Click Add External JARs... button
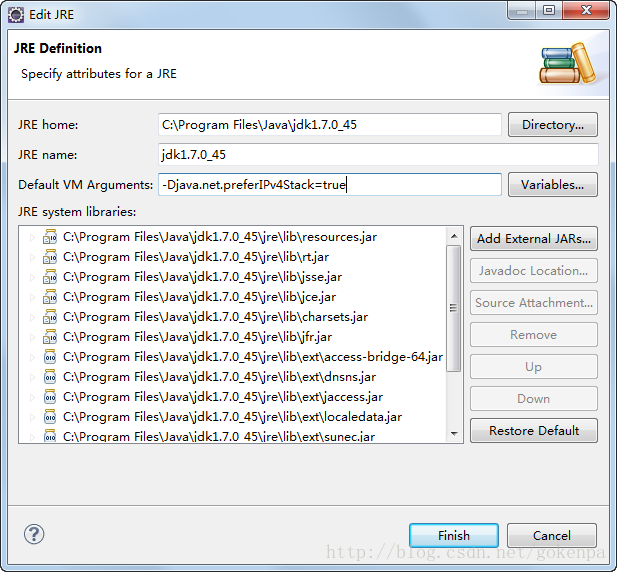The width and height of the screenshot is (617, 572). (534, 238)
